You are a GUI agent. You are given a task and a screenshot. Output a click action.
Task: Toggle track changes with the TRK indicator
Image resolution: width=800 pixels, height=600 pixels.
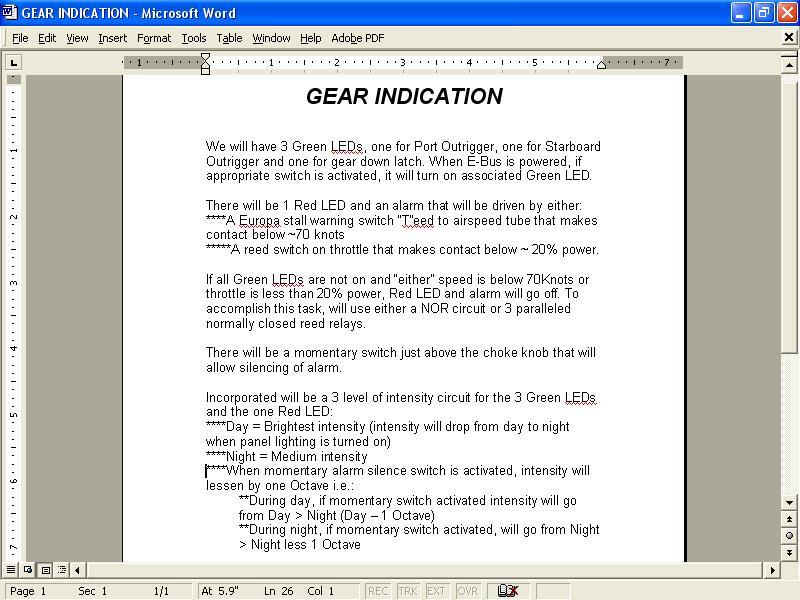(x=409, y=590)
